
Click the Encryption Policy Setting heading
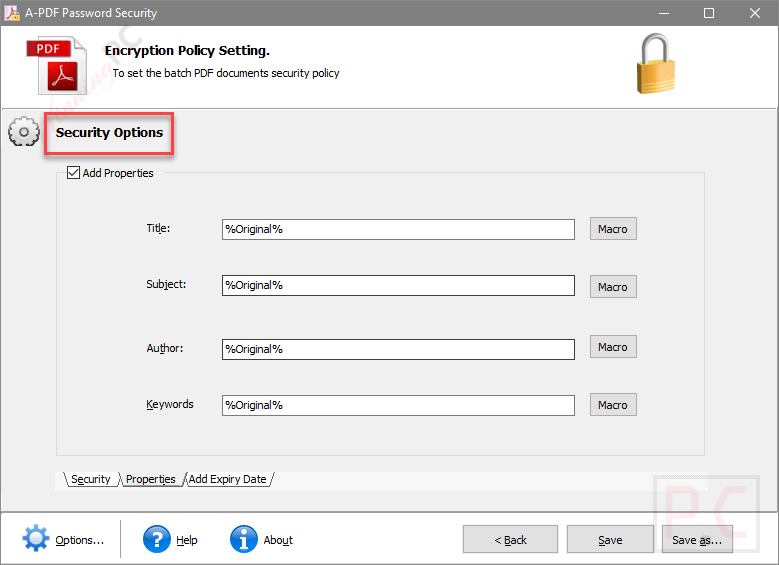pos(187,51)
